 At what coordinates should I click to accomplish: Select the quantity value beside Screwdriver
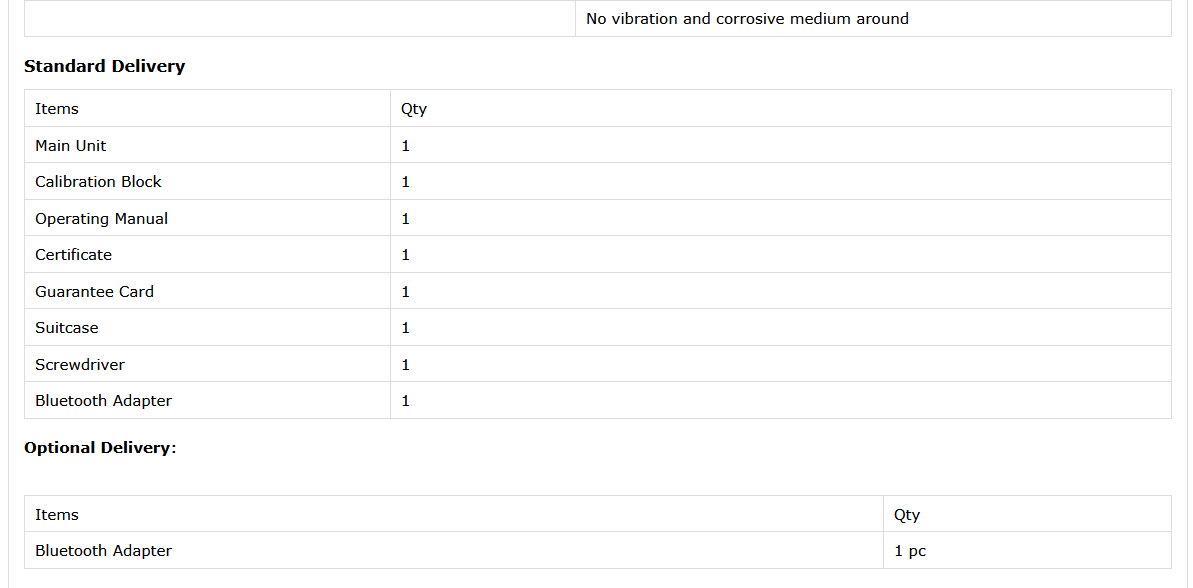406,365
